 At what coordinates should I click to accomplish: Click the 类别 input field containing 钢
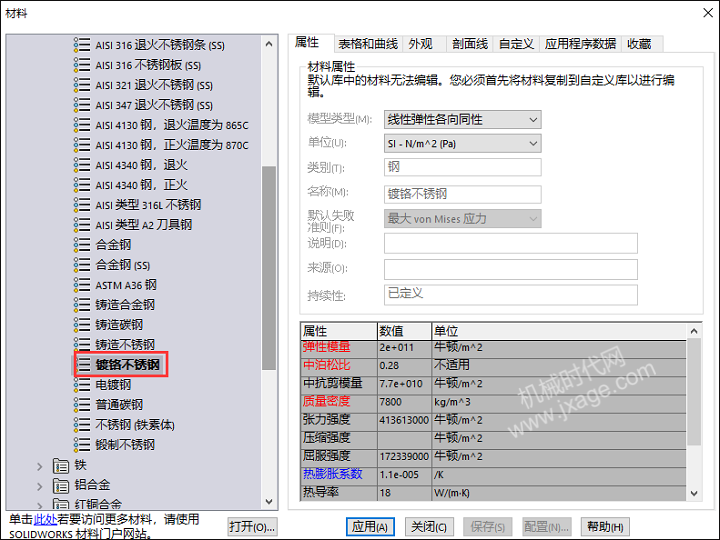(462, 167)
